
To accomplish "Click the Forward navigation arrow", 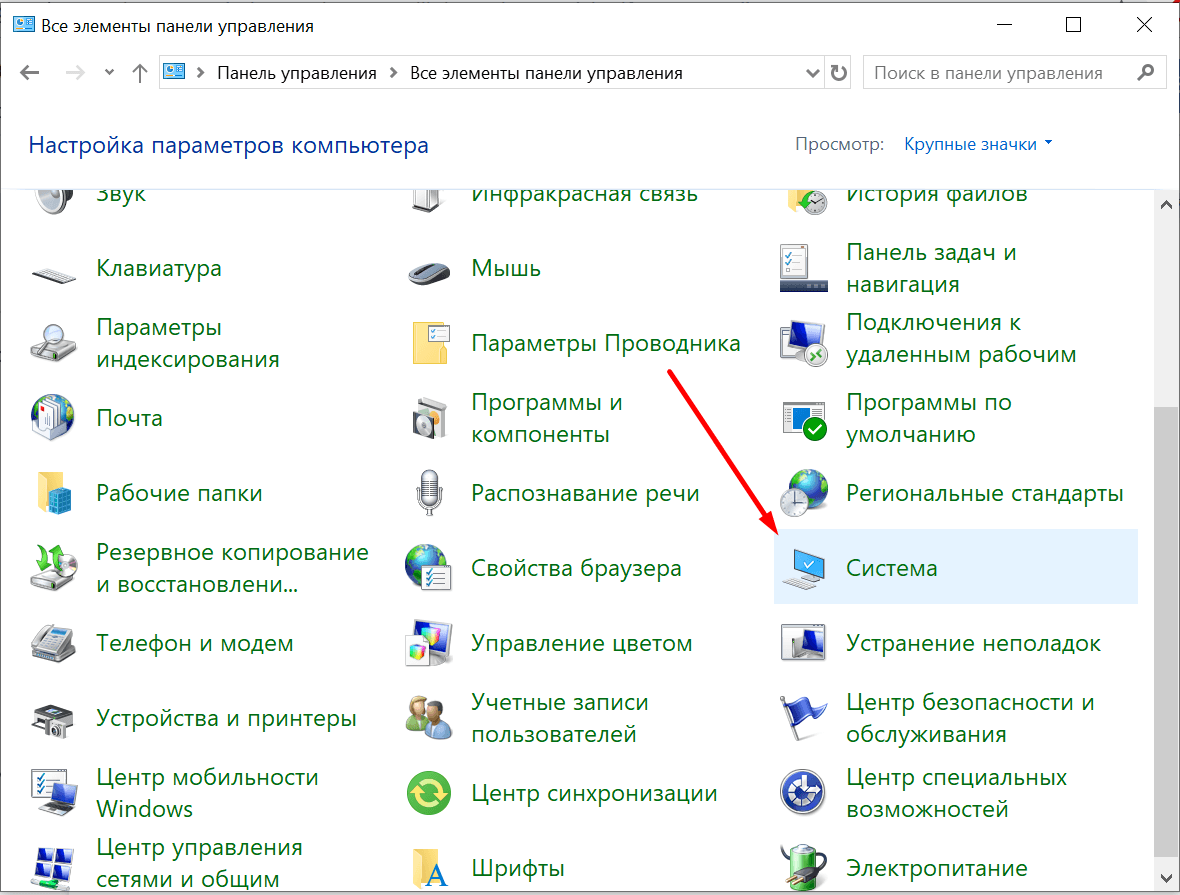I will point(75,73).
